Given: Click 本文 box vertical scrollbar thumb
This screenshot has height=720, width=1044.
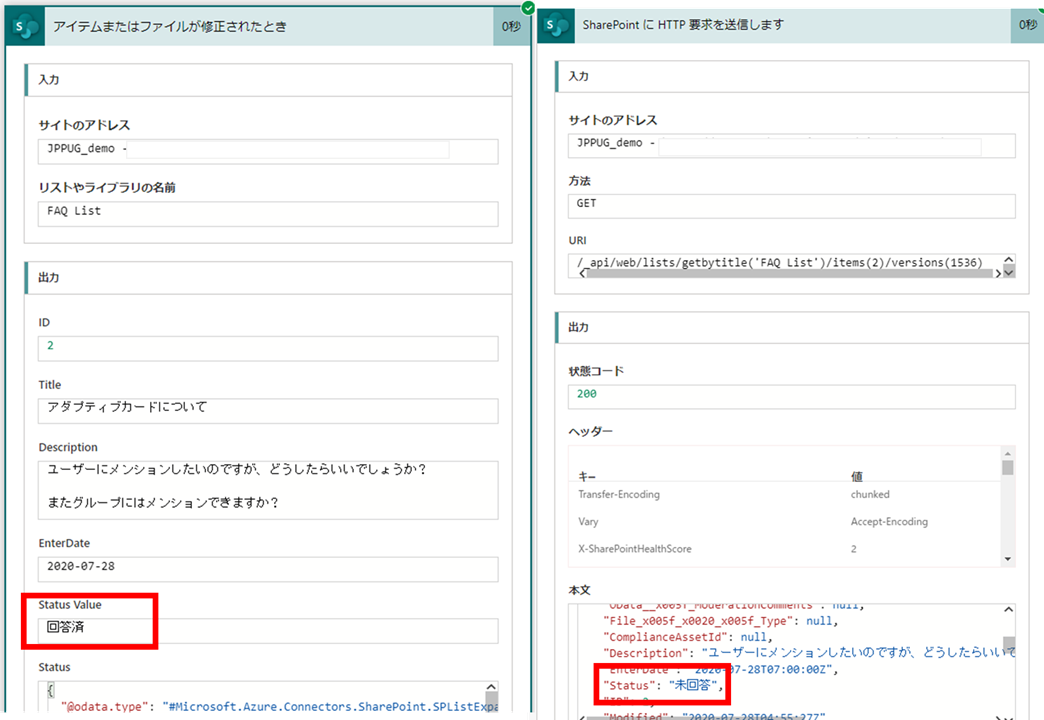Looking at the screenshot, I should click(1009, 645).
